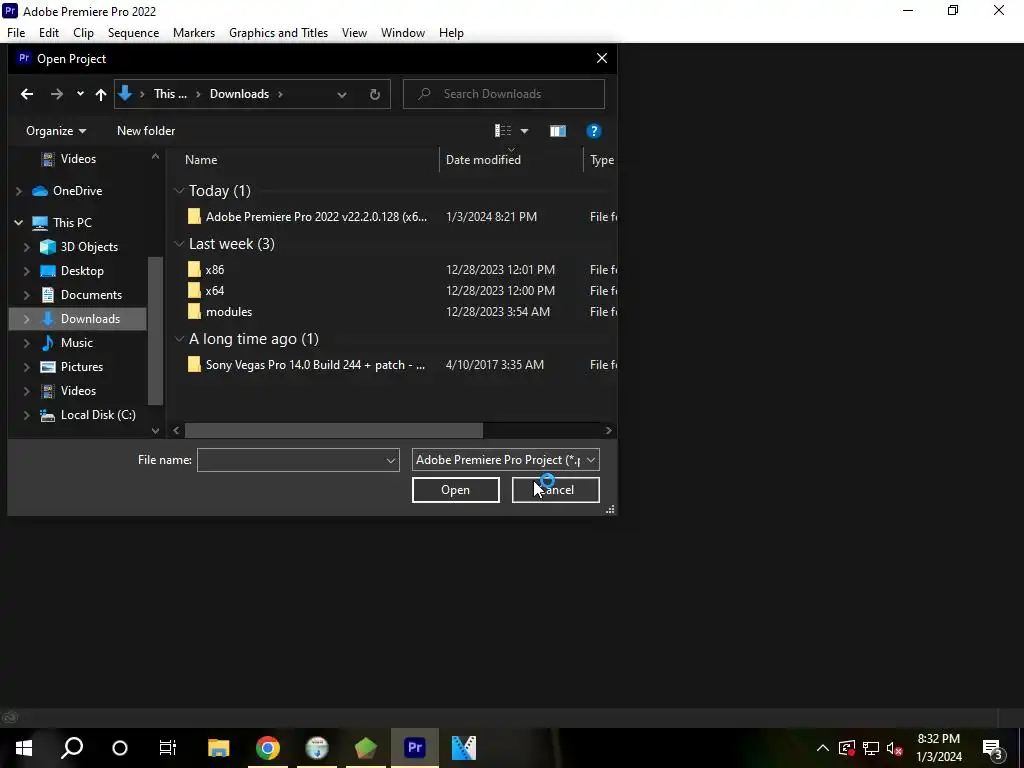
Task: Open 3D Objects in navigation pane
Action: 89,247
